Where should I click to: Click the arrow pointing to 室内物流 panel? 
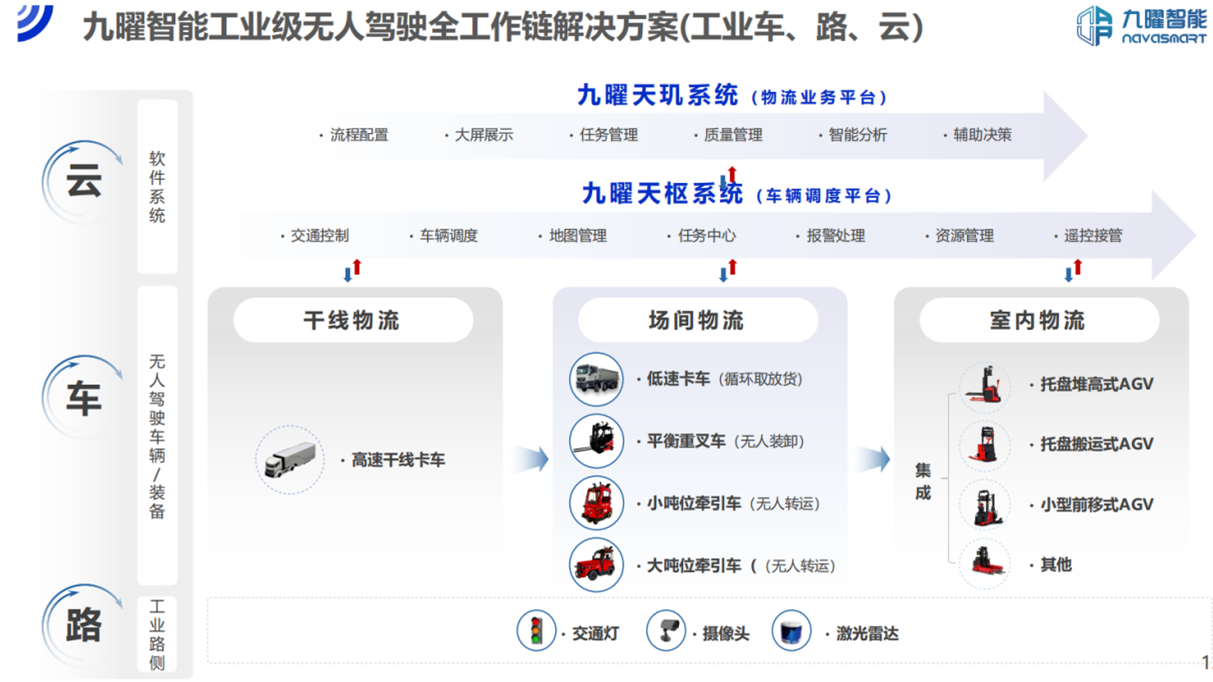coord(872,460)
